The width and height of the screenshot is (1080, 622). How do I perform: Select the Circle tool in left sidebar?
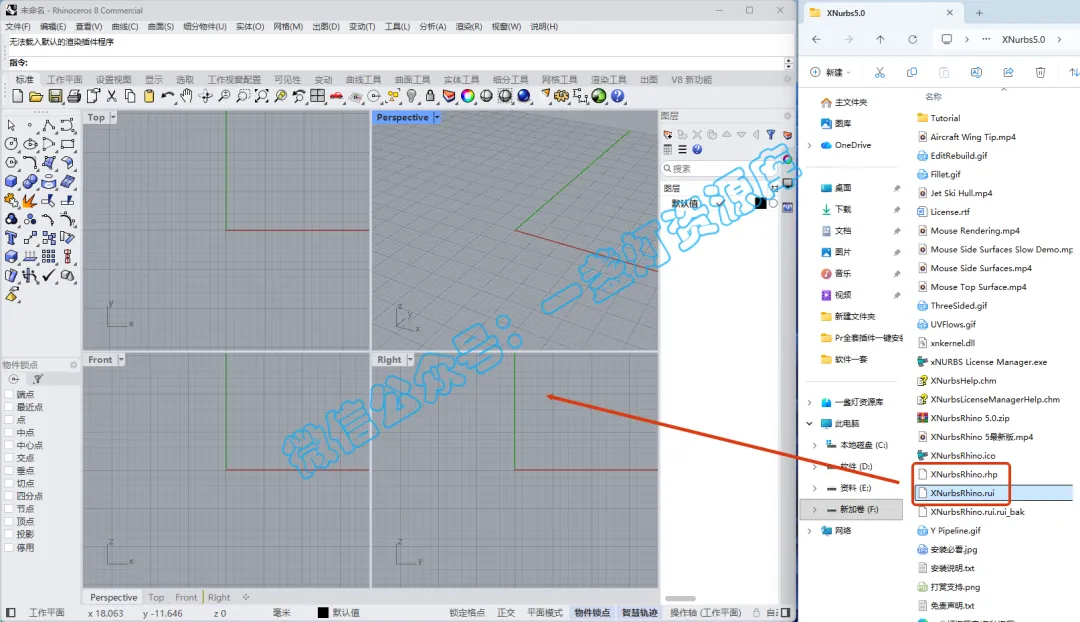(x=11, y=144)
